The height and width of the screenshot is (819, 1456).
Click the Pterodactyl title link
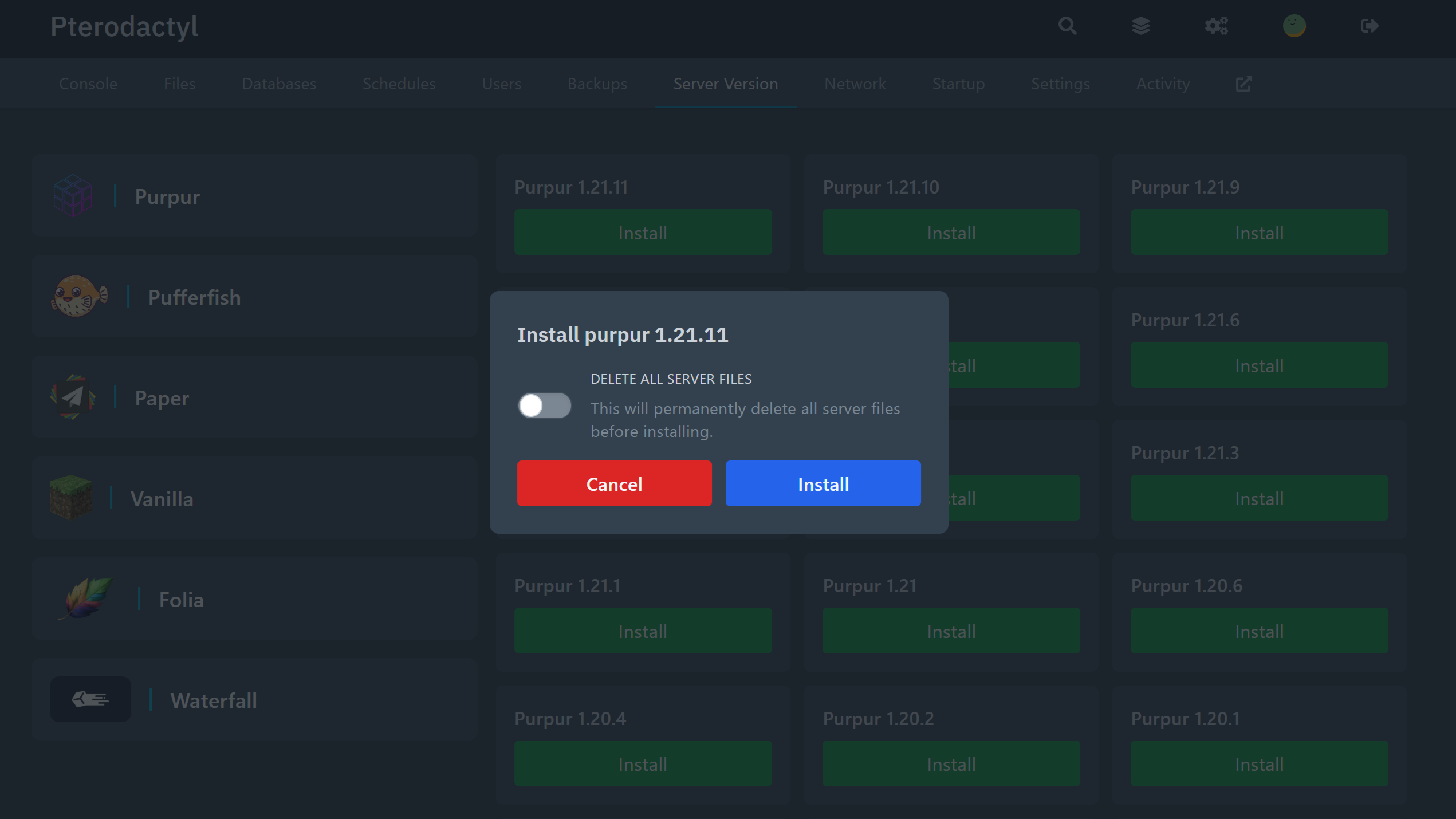point(124,27)
